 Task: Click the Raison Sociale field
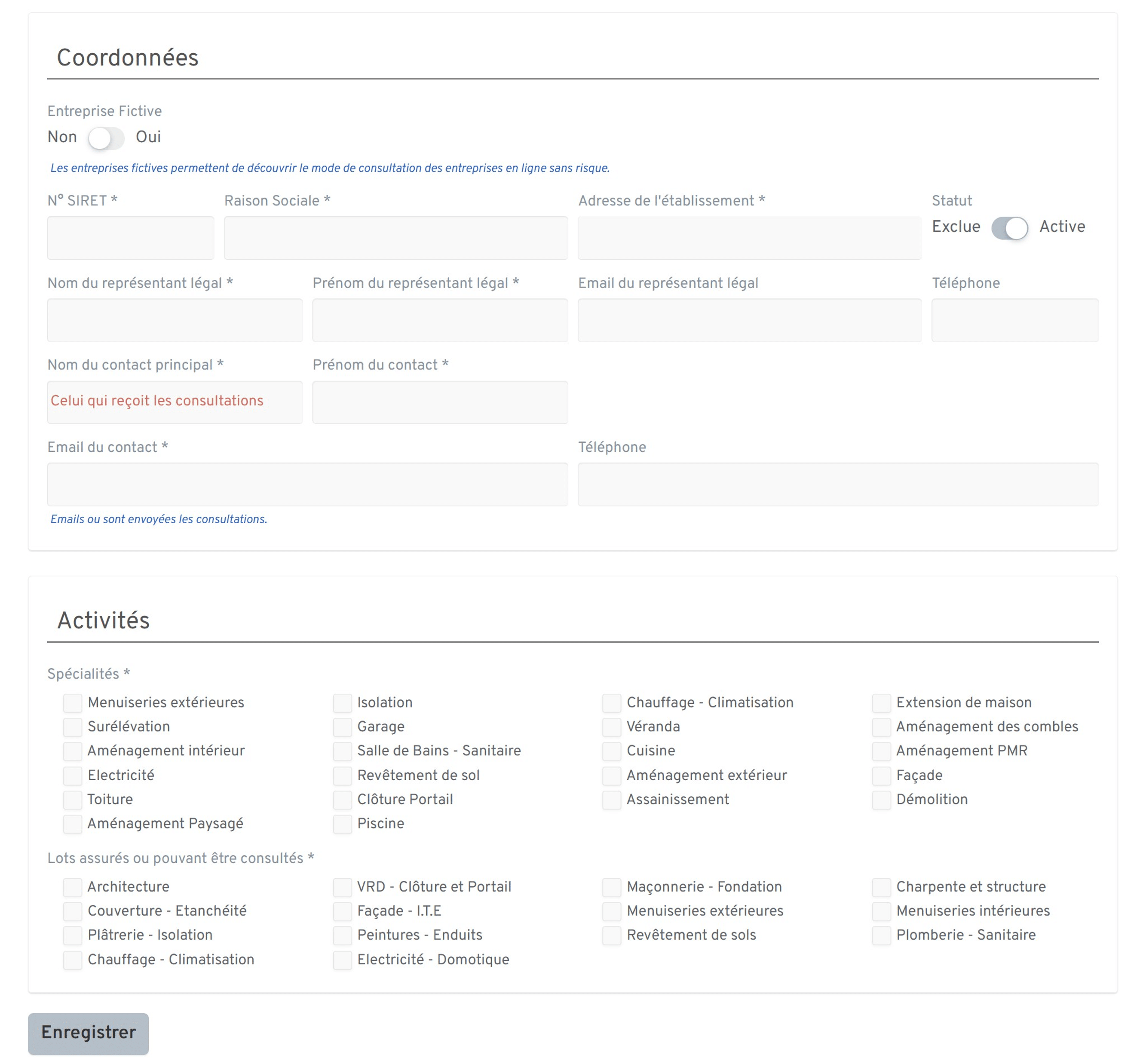point(395,238)
